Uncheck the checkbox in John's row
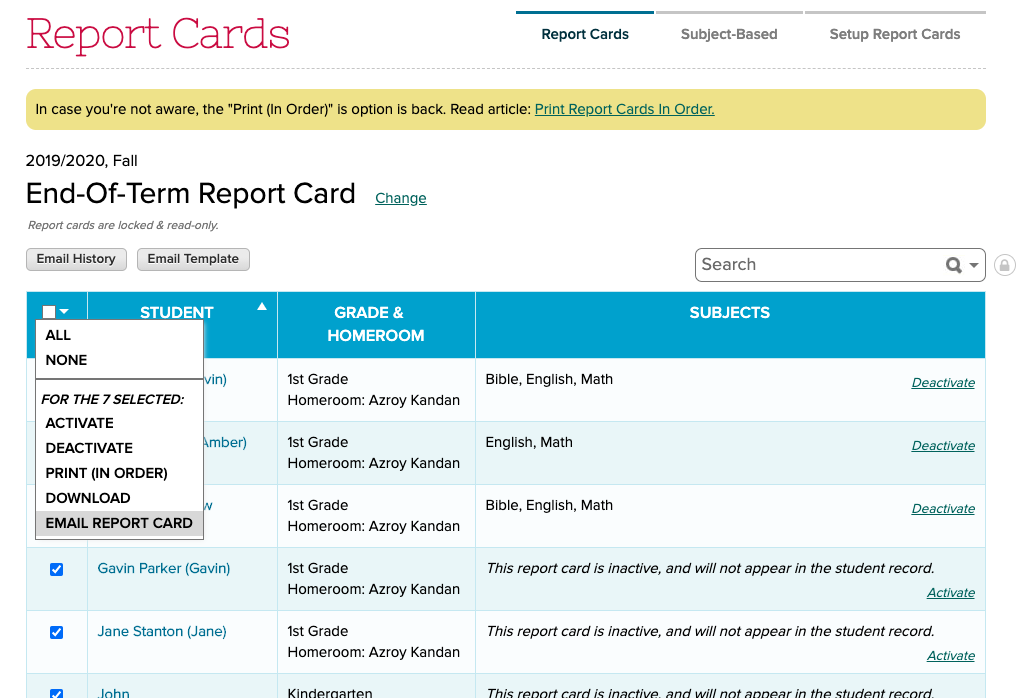The height and width of the screenshot is (698, 1028). (56, 693)
